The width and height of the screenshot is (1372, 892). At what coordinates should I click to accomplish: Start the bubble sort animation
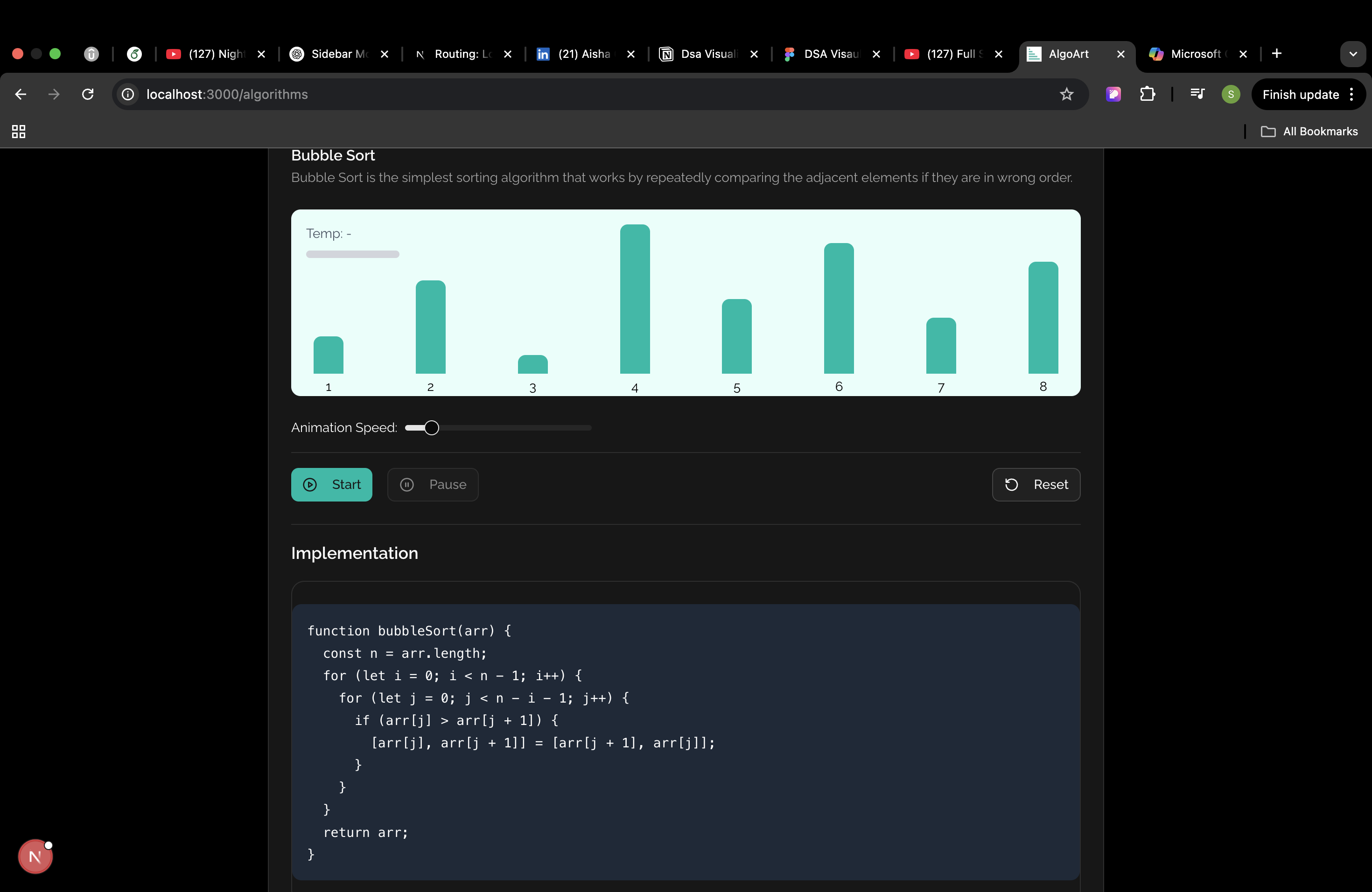point(331,484)
